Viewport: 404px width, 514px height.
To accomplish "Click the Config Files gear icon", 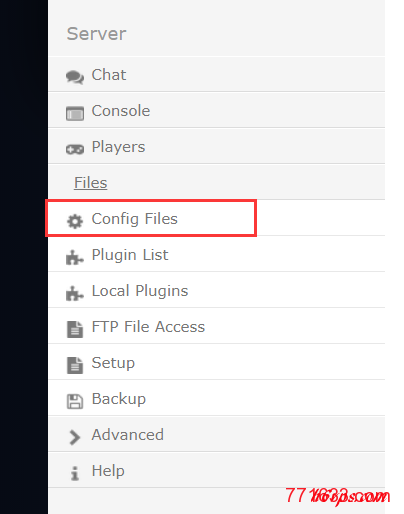I will [x=75, y=221].
